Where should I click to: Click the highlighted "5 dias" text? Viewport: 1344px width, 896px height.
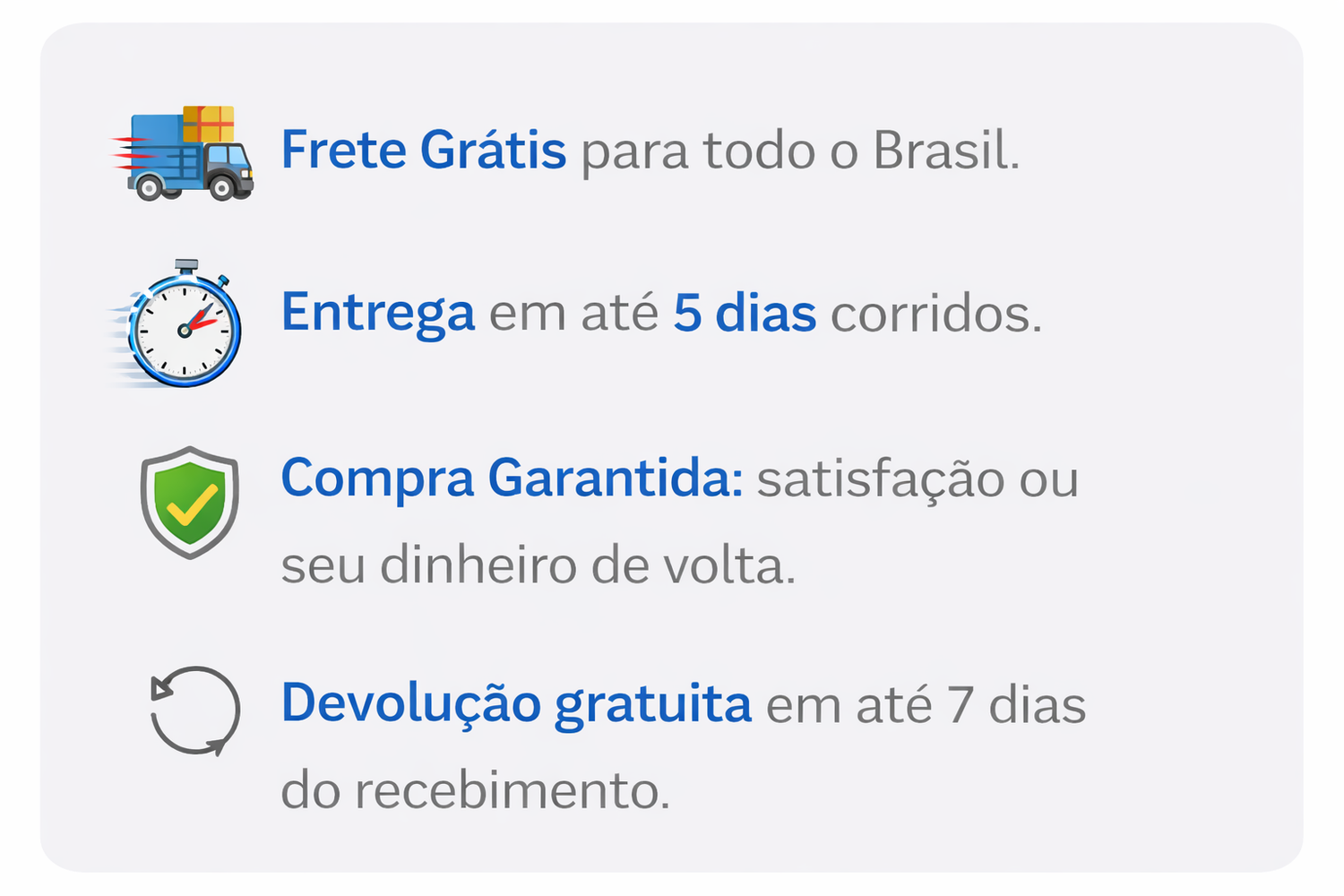744,314
